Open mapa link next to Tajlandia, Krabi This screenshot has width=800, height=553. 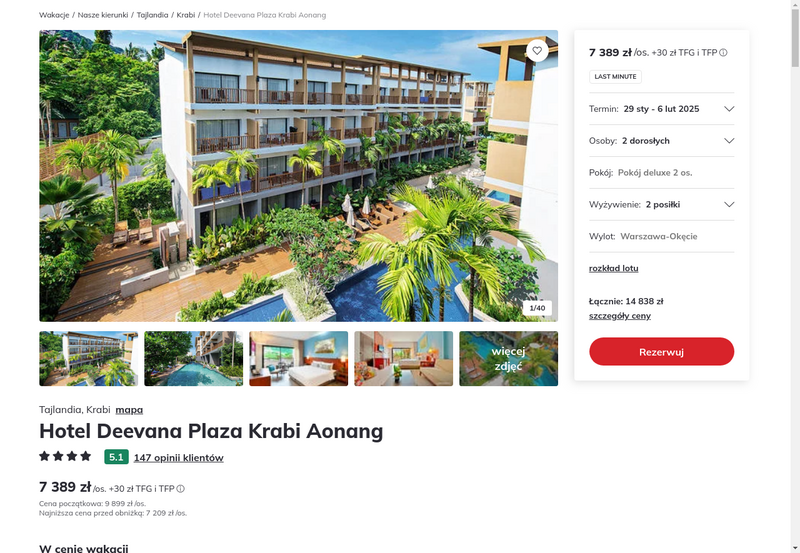tap(129, 410)
